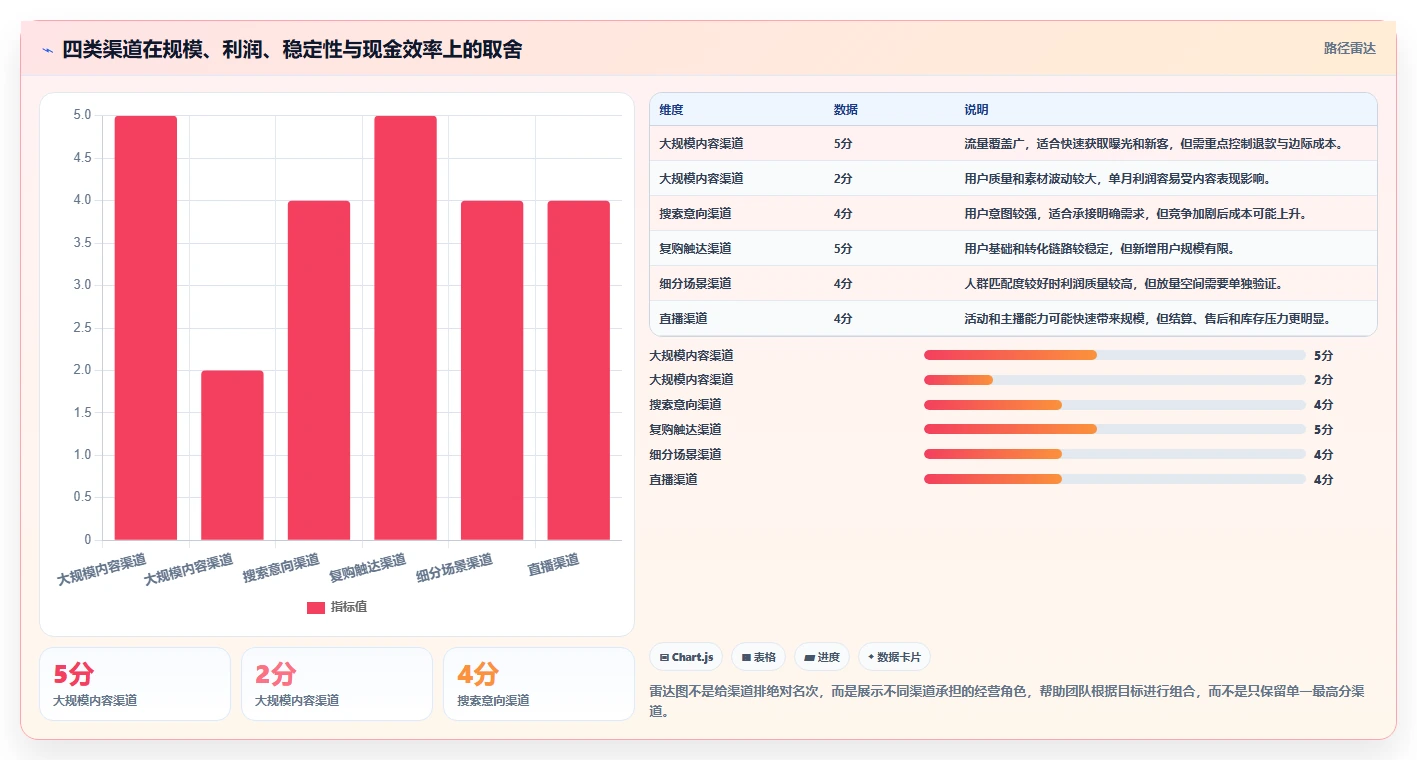Open the 5分 大规模内容渠道 data card

(x=135, y=684)
